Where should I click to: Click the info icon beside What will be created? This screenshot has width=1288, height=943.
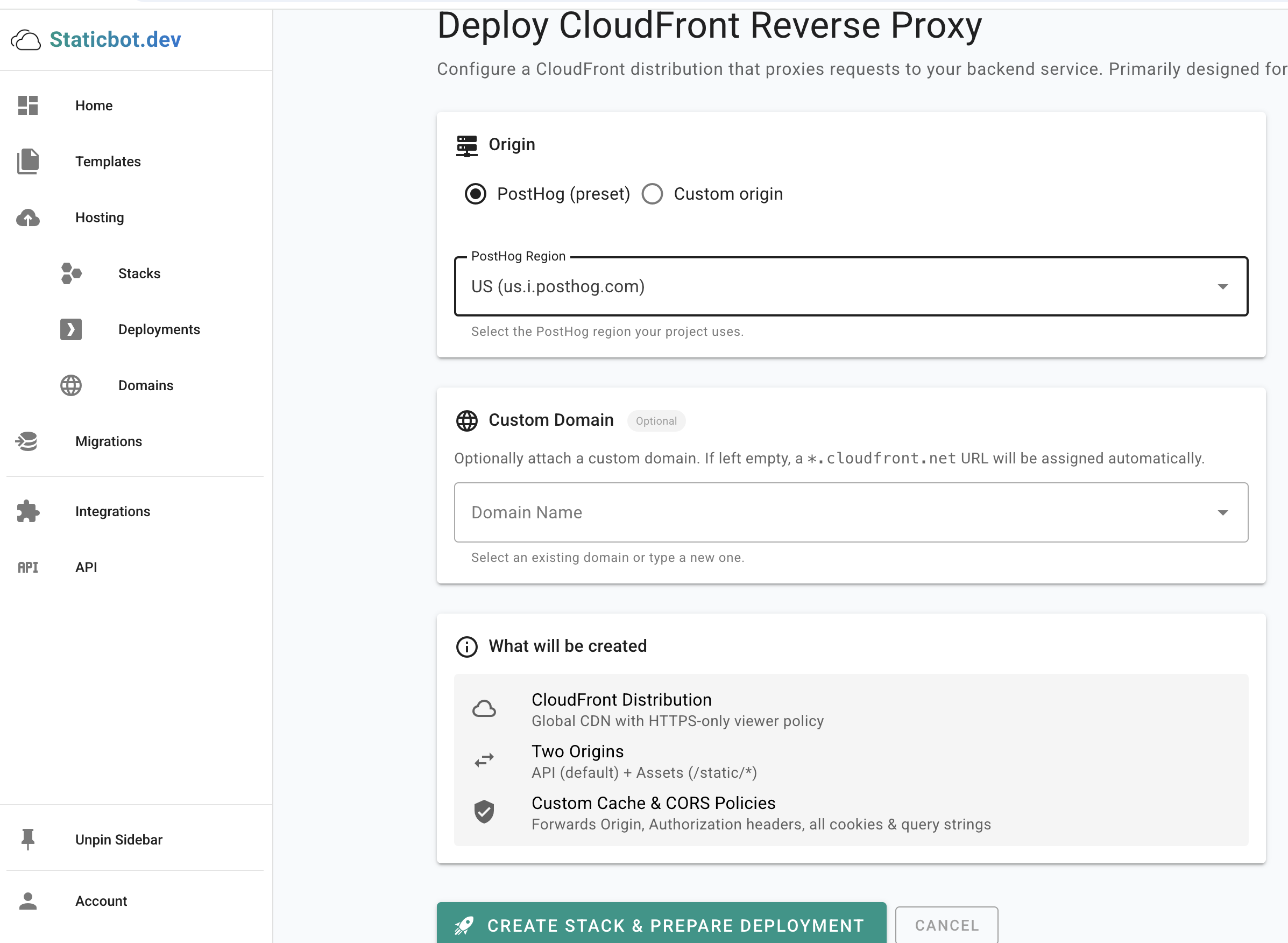point(466,647)
